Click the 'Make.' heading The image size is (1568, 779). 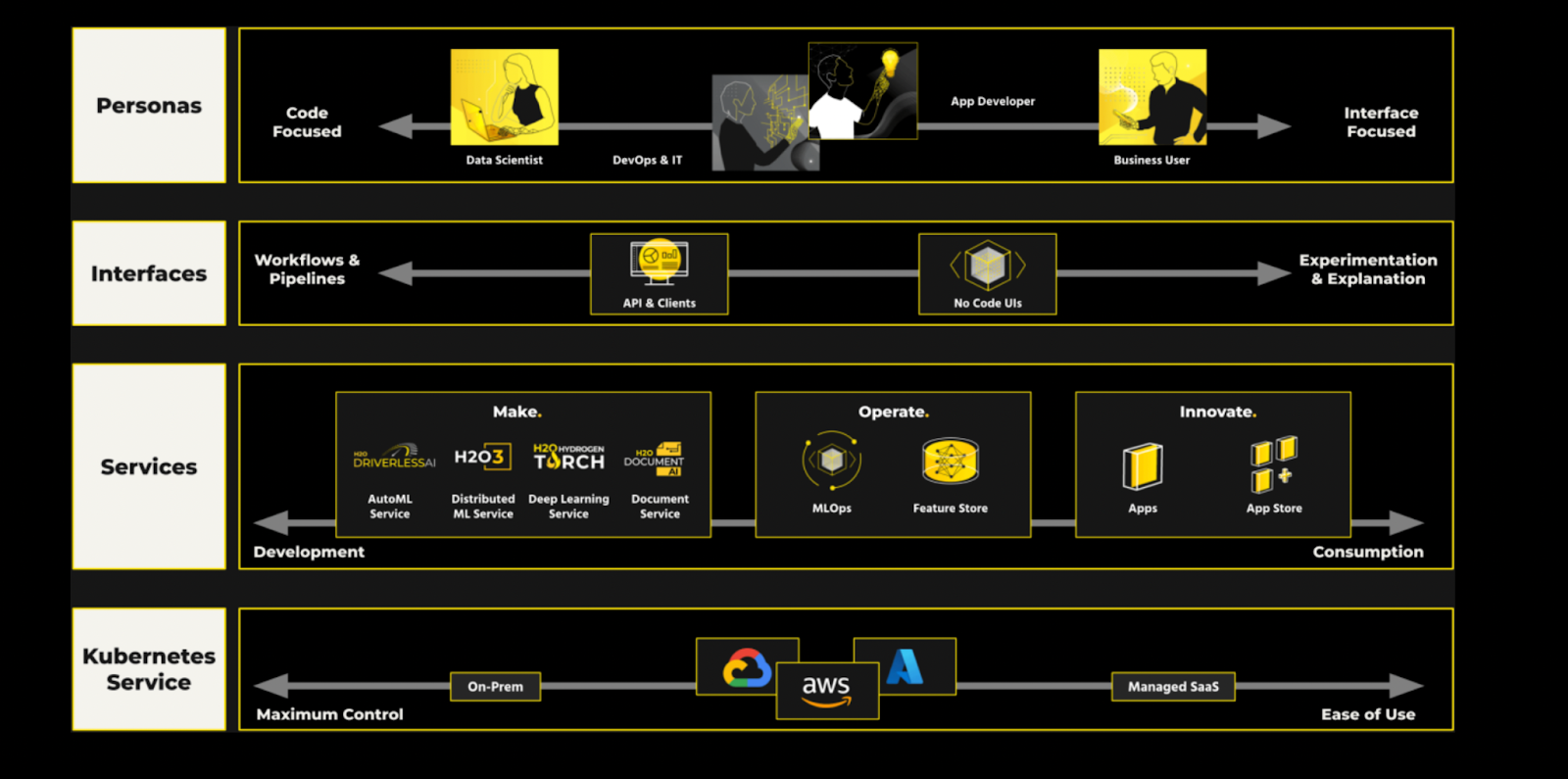point(517,412)
